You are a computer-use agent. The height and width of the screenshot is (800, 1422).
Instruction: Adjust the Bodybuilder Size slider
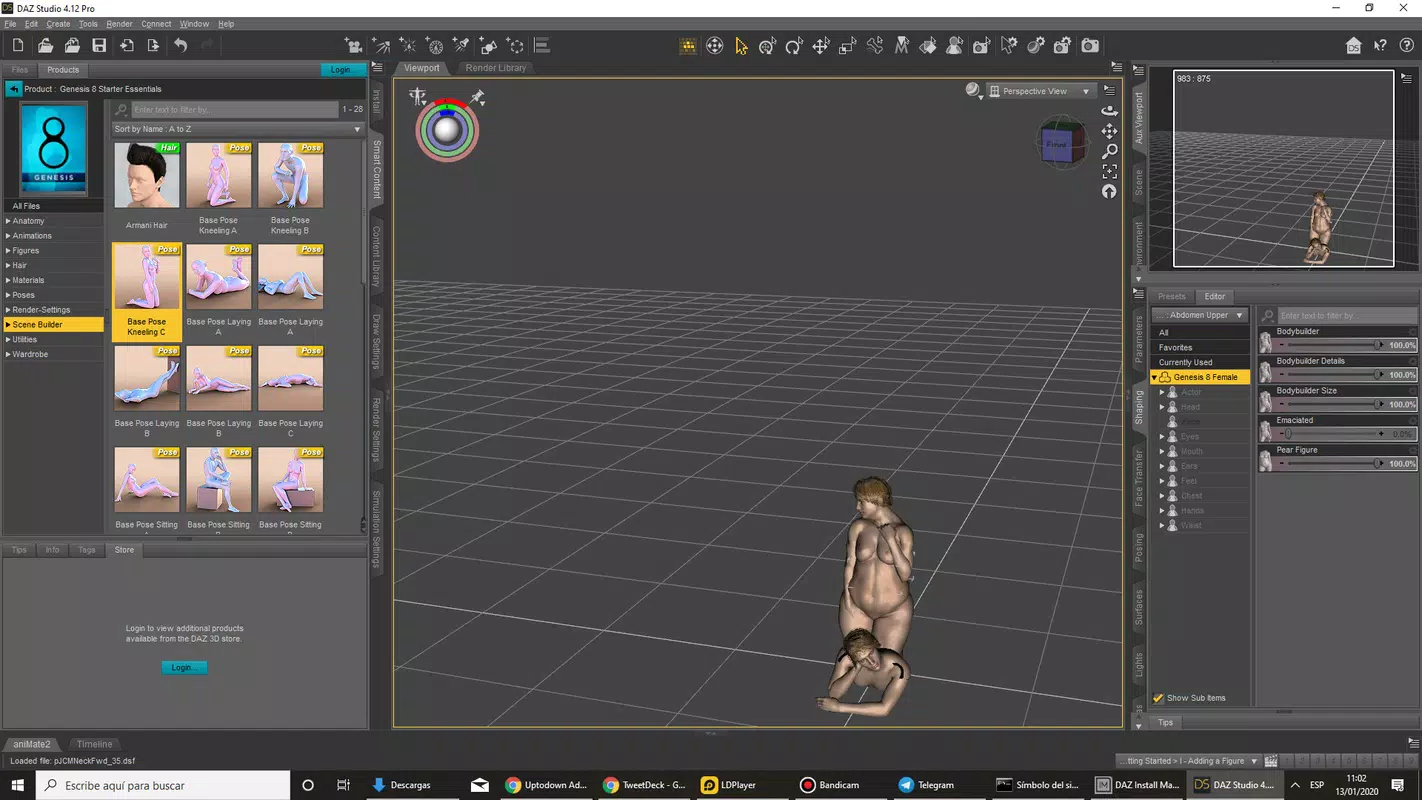pyautogui.click(x=1338, y=404)
